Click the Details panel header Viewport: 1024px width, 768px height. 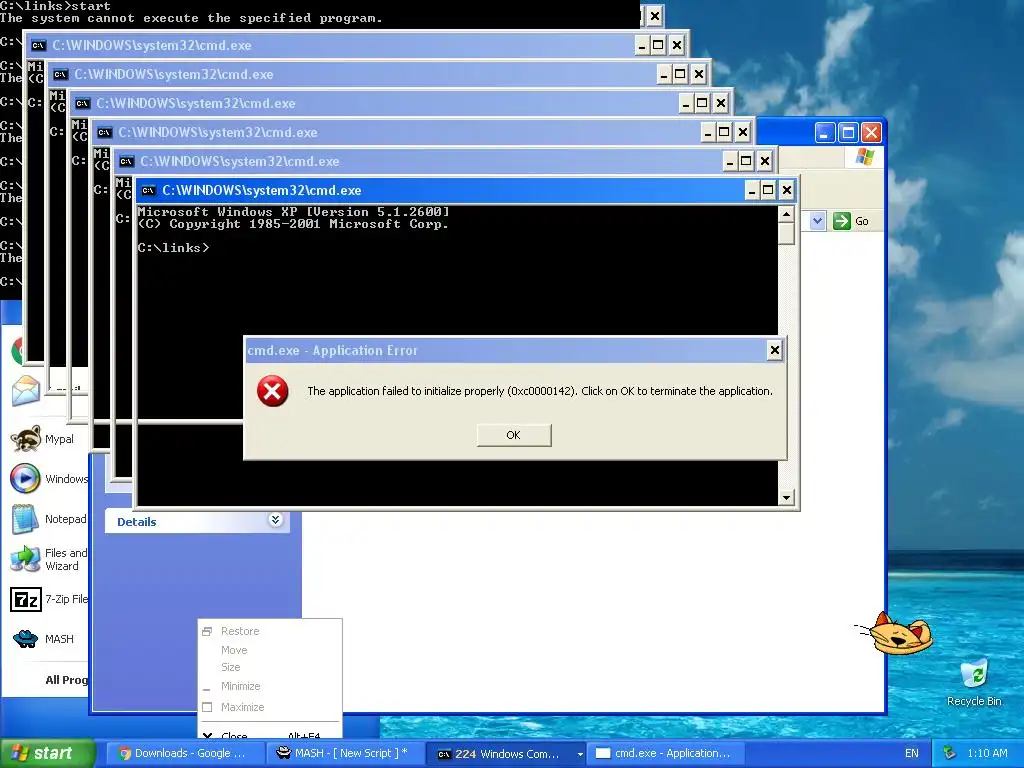197,521
